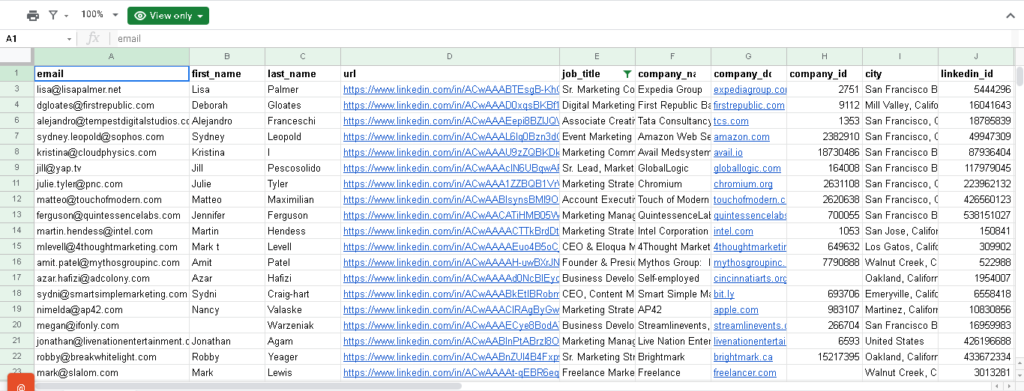Click the View only button
The height and width of the screenshot is (391, 1024).
(168, 15)
